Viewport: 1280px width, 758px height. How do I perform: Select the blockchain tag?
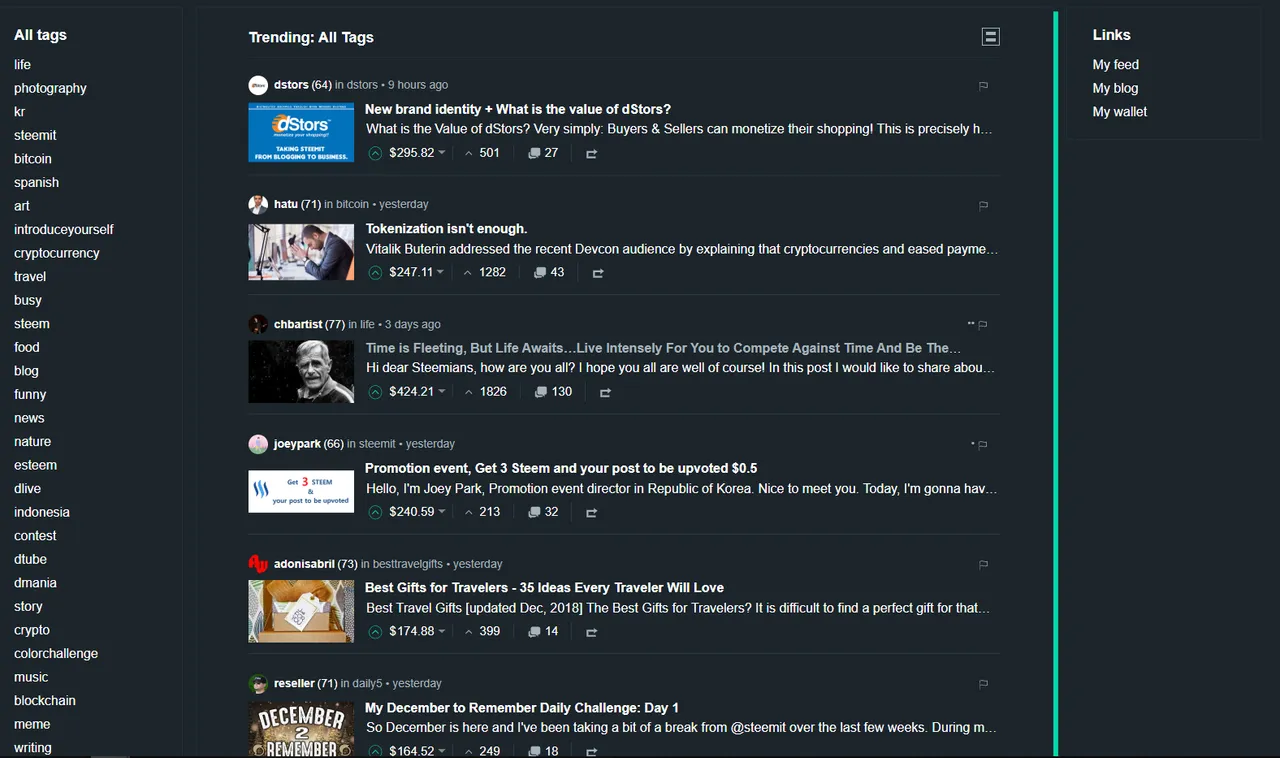[45, 700]
